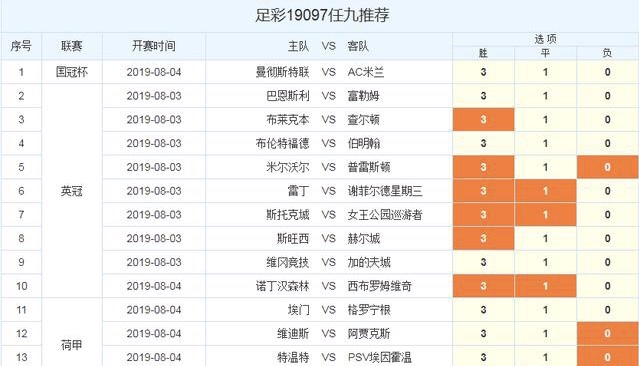Deselect loss 0 for 特温特 vs PSV埃因霍温
This screenshot has height=366, width=639.
tap(607, 357)
